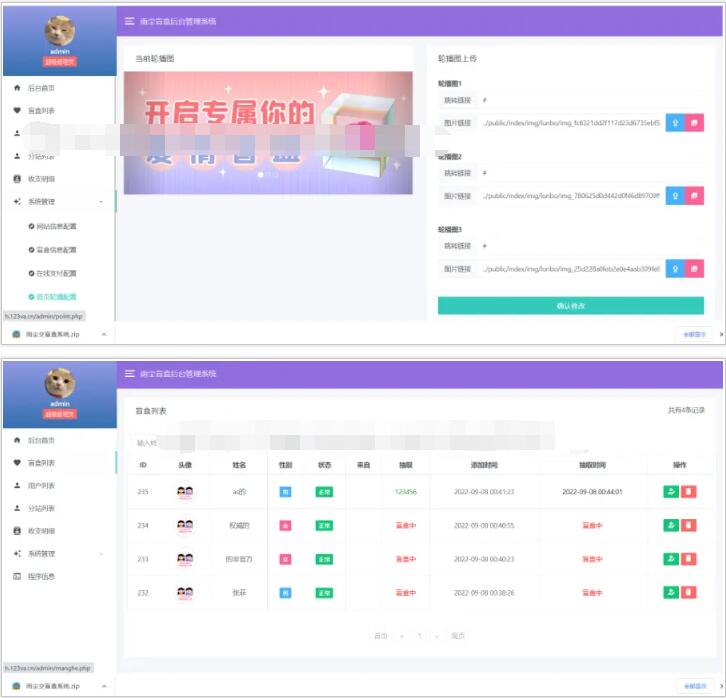This screenshot has height=698, width=726.
Task: Click the home icon in the bottom sidebar
Action: [x=17, y=440]
